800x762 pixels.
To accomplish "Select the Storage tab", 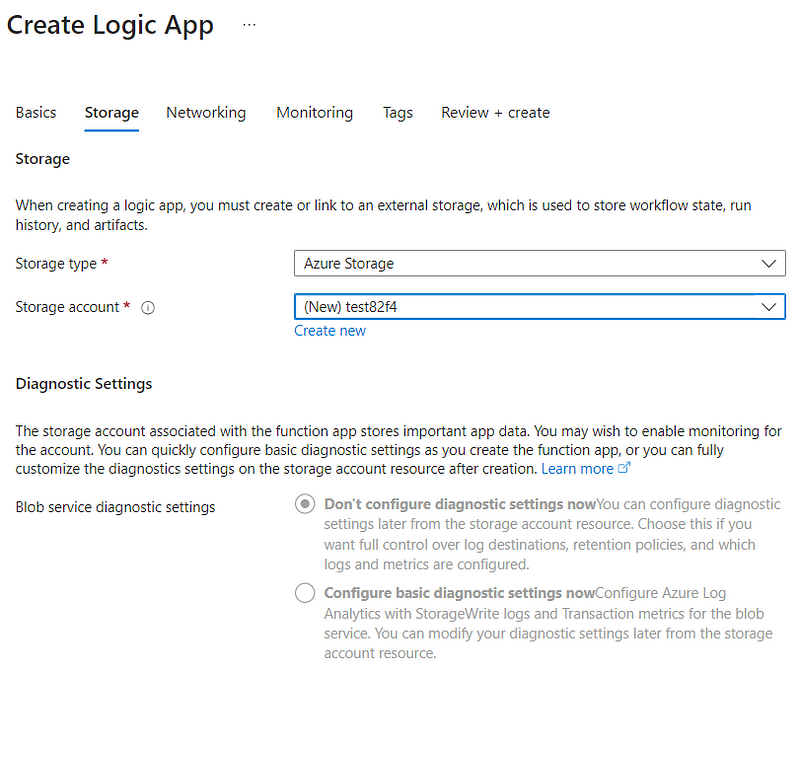I will click(x=112, y=113).
